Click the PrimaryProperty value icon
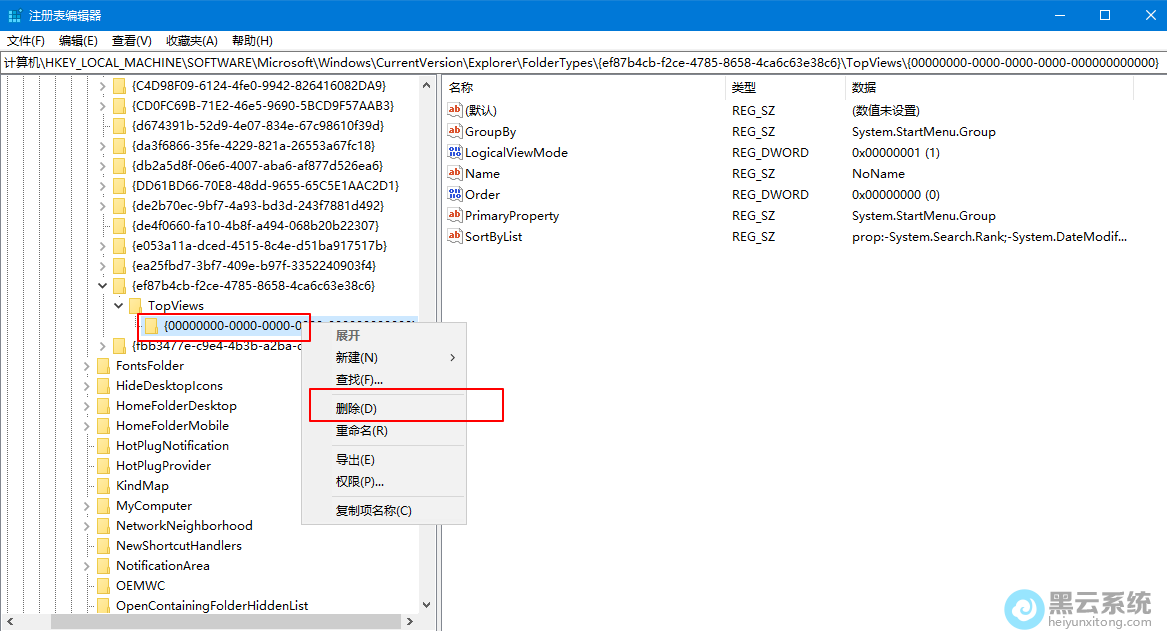The height and width of the screenshot is (634, 1167). [456, 215]
